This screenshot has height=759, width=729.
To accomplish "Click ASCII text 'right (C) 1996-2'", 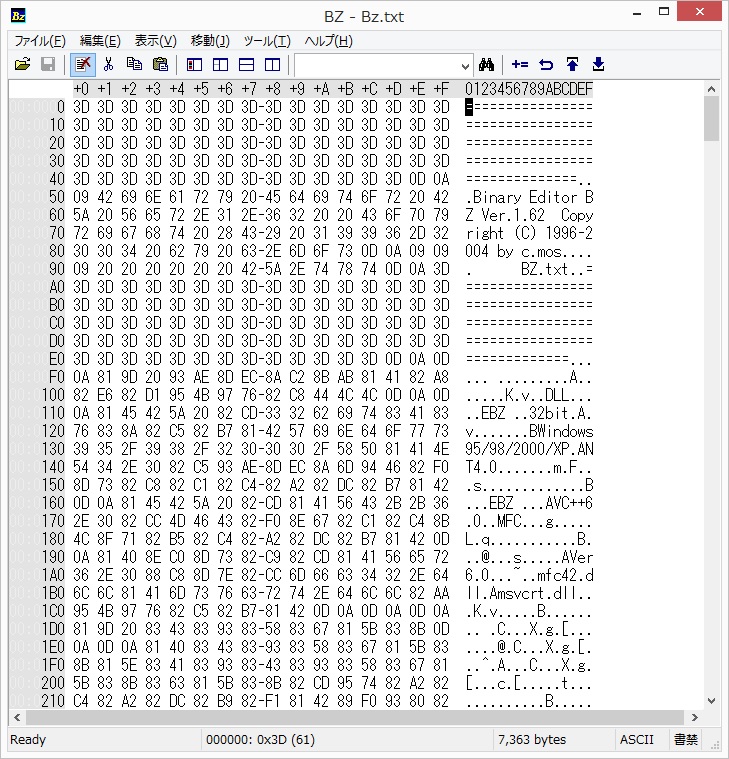I will [529, 233].
